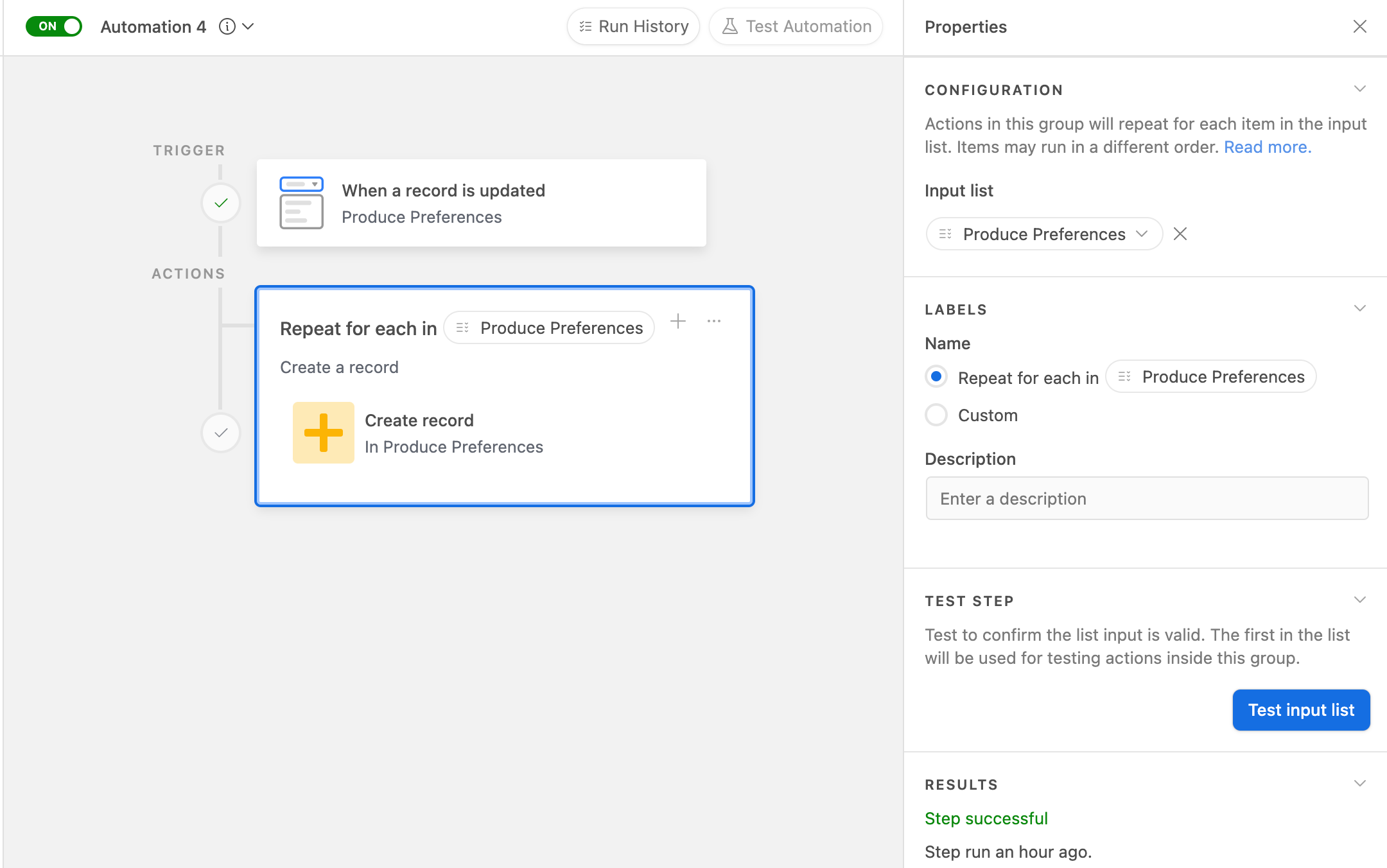The image size is (1387, 868).
Task: Collapse the Labels section
Action: coord(1359,308)
